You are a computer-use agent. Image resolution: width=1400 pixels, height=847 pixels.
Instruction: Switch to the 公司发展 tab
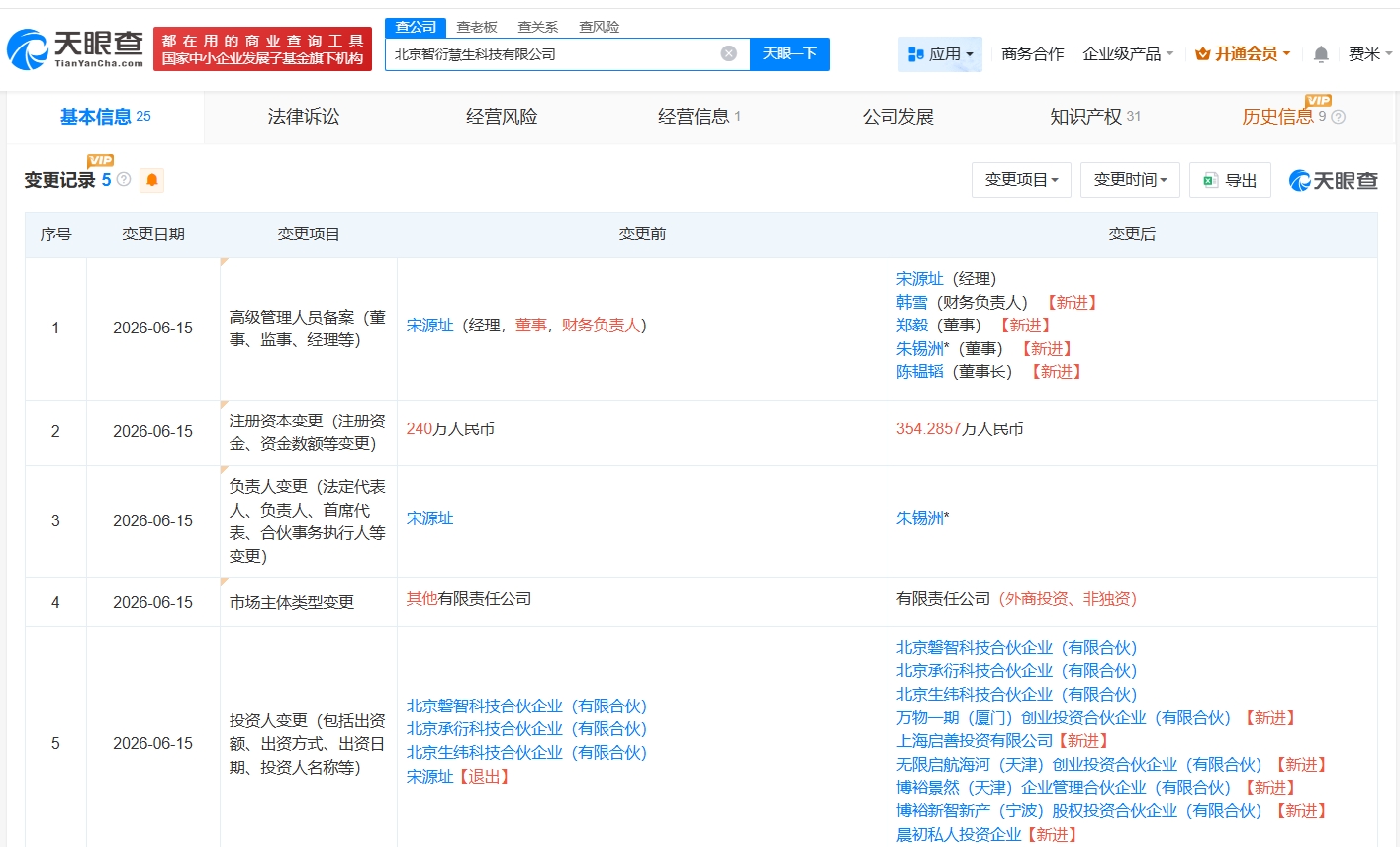pos(898,117)
